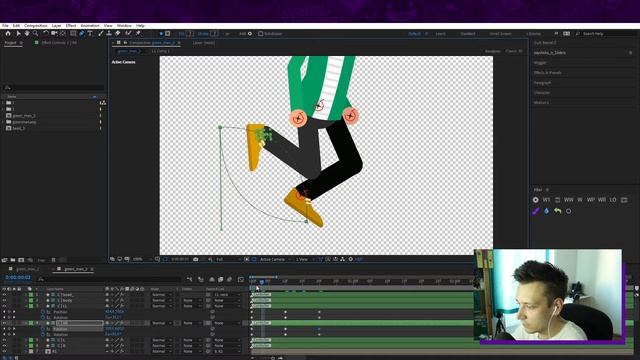This screenshot has width=640, height=360.
Task: Click the trash icon in Project panel
Action: tap(53, 260)
